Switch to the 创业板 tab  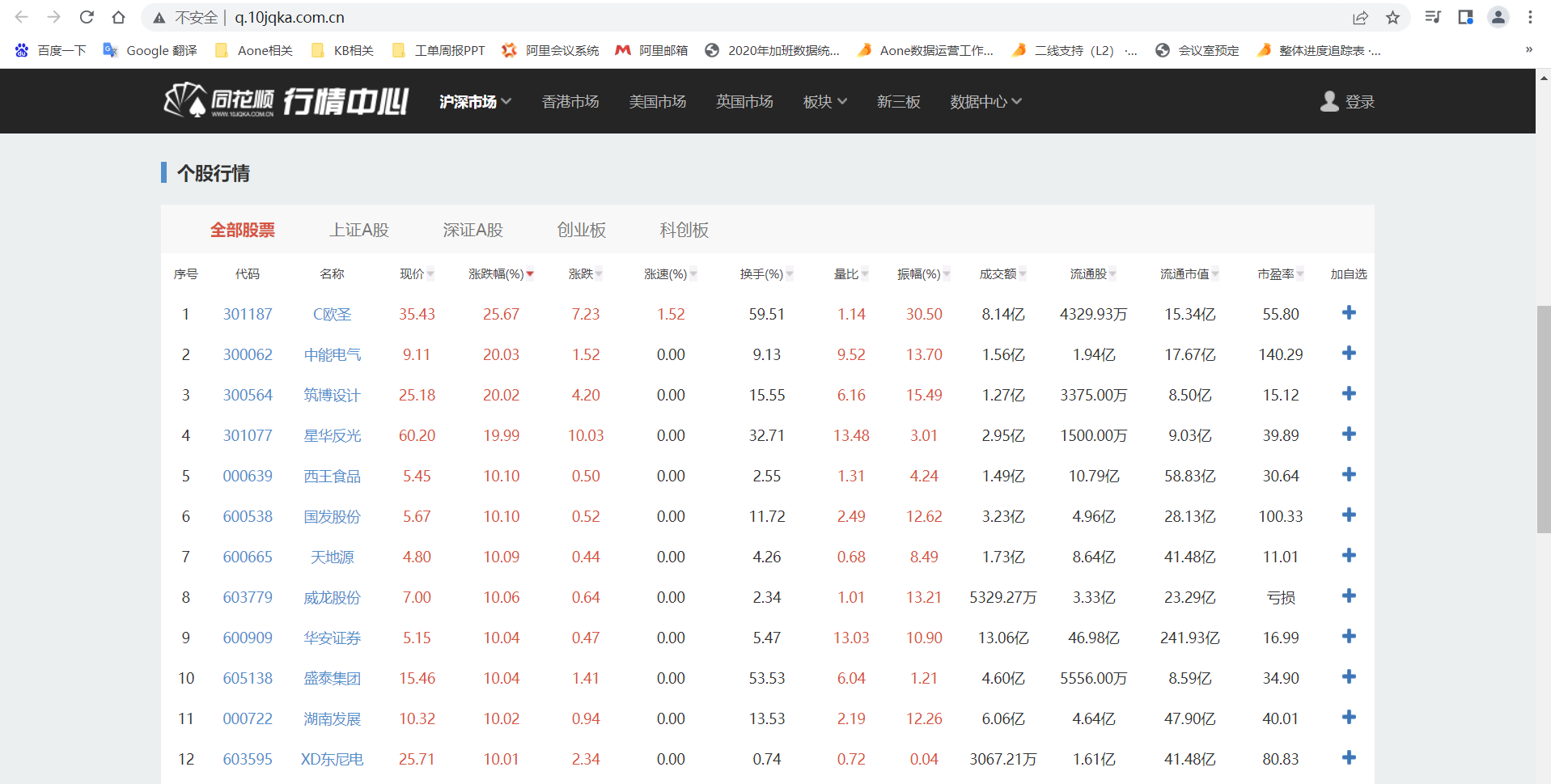tap(582, 230)
